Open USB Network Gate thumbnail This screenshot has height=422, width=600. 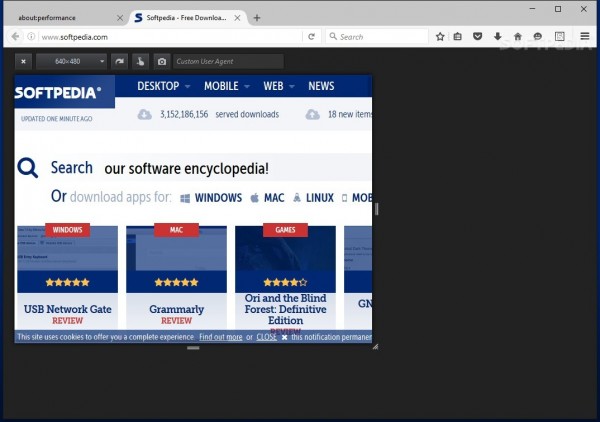click(67, 253)
